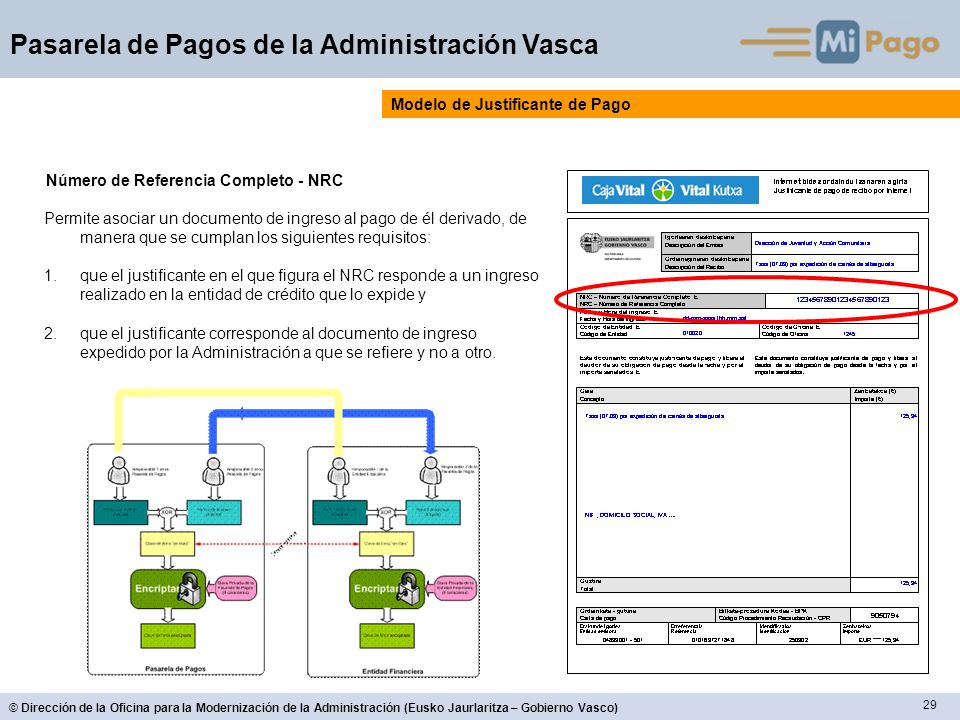This screenshot has height=720, width=960.
Task: Click the page number 29
Action: 929,705
